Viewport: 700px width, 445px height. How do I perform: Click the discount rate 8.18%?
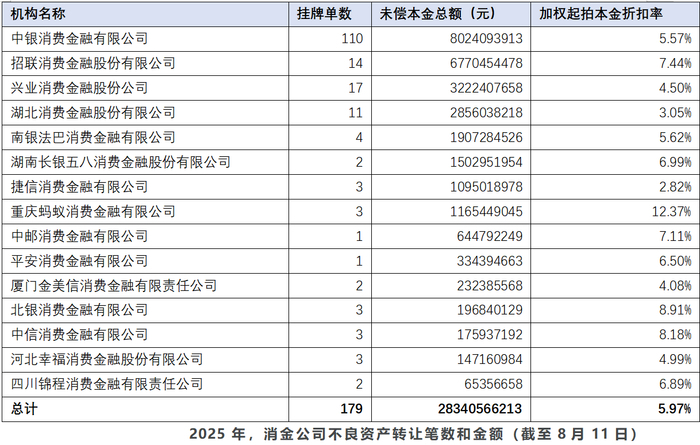675,335
